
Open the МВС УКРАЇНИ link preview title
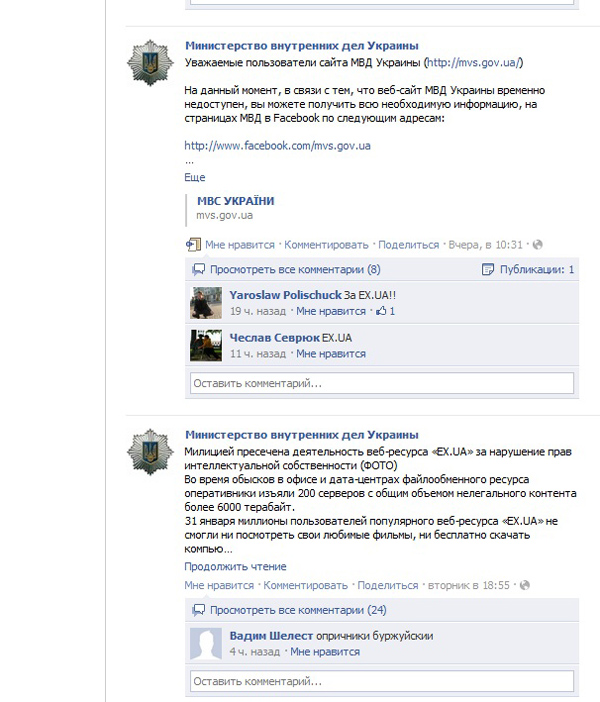pos(236,201)
